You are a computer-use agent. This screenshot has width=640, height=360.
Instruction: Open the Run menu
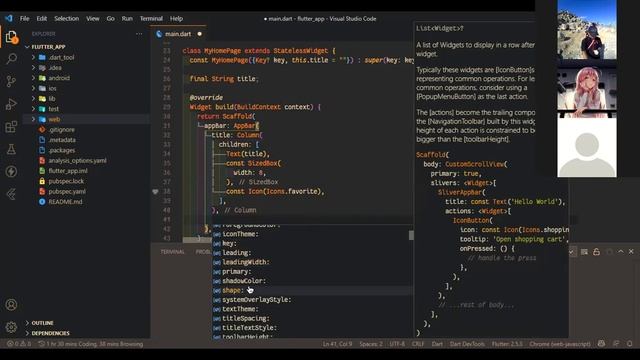point(127,18)
